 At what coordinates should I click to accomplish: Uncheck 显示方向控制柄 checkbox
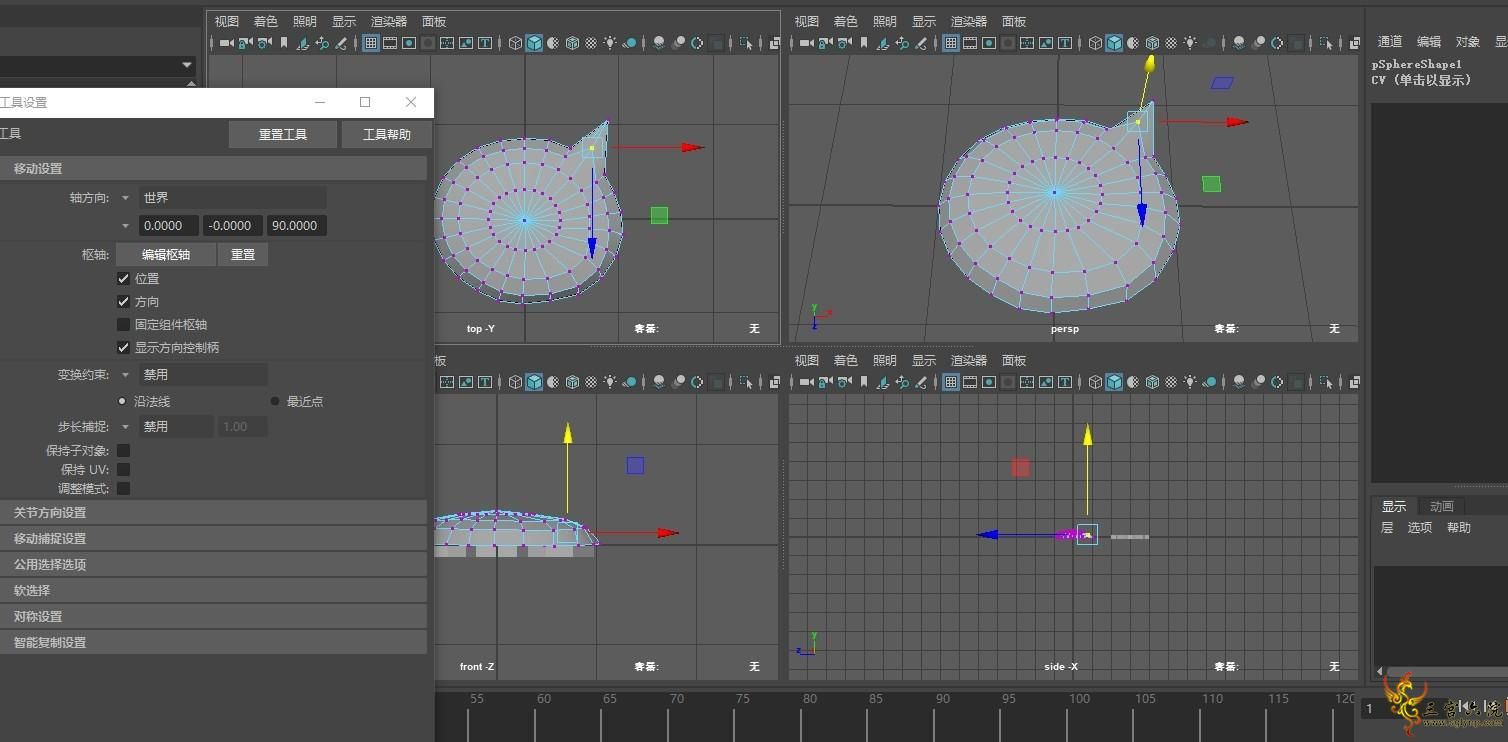pos(124,347)
